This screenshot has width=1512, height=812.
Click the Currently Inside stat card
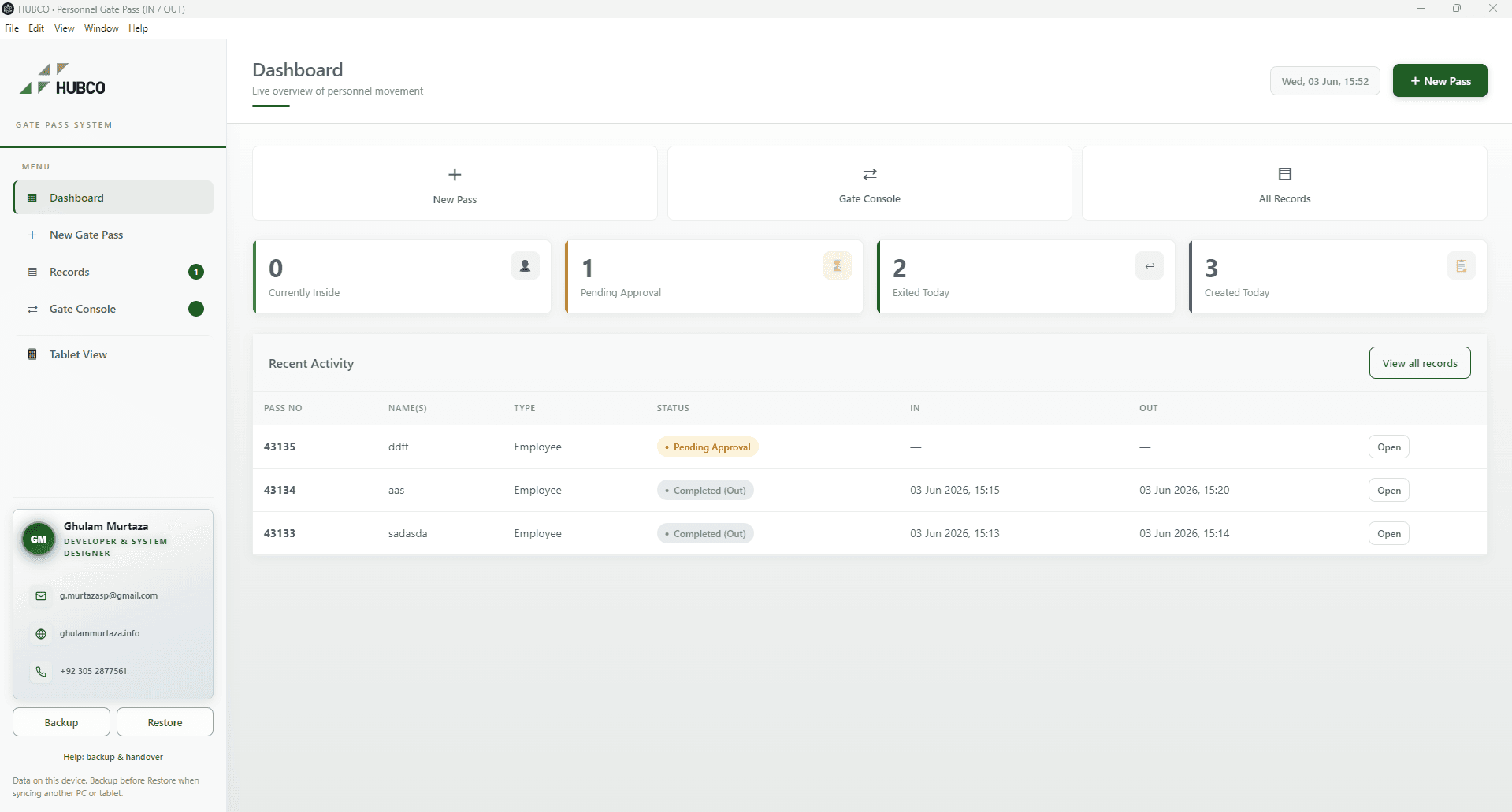coord(402,277)
